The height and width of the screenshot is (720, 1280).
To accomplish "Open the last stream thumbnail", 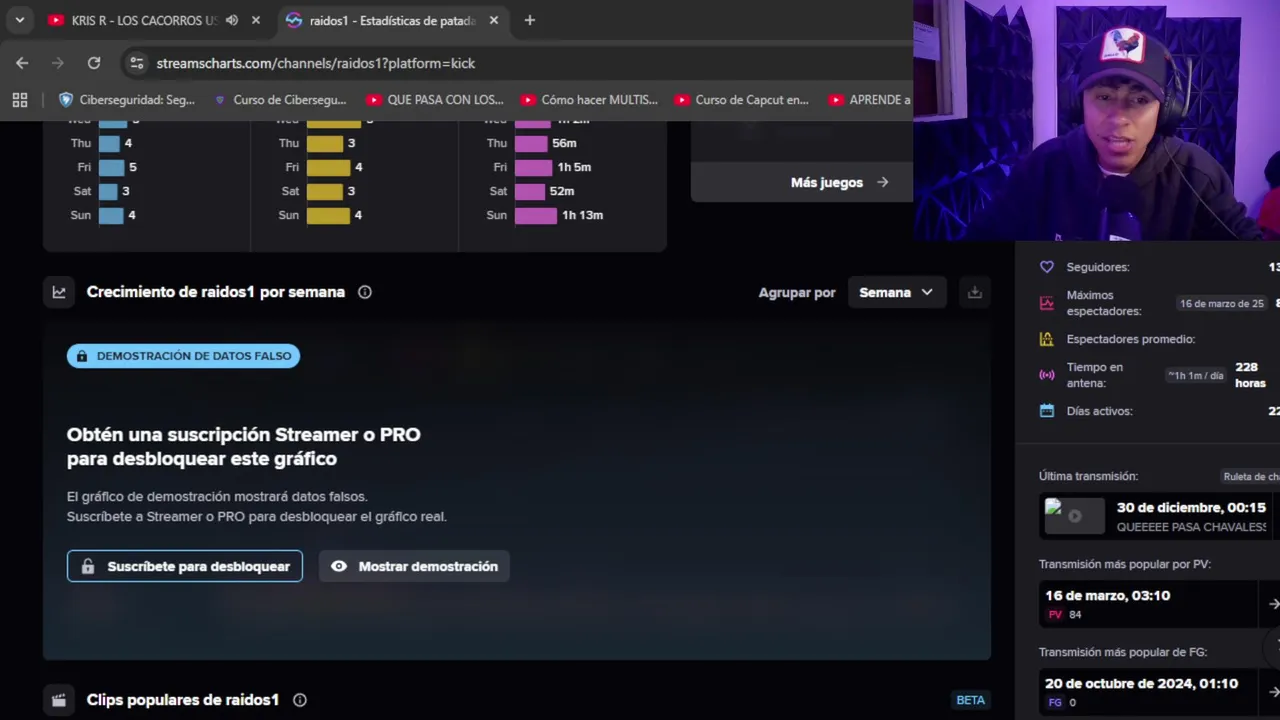I will tap(1074, 516).
